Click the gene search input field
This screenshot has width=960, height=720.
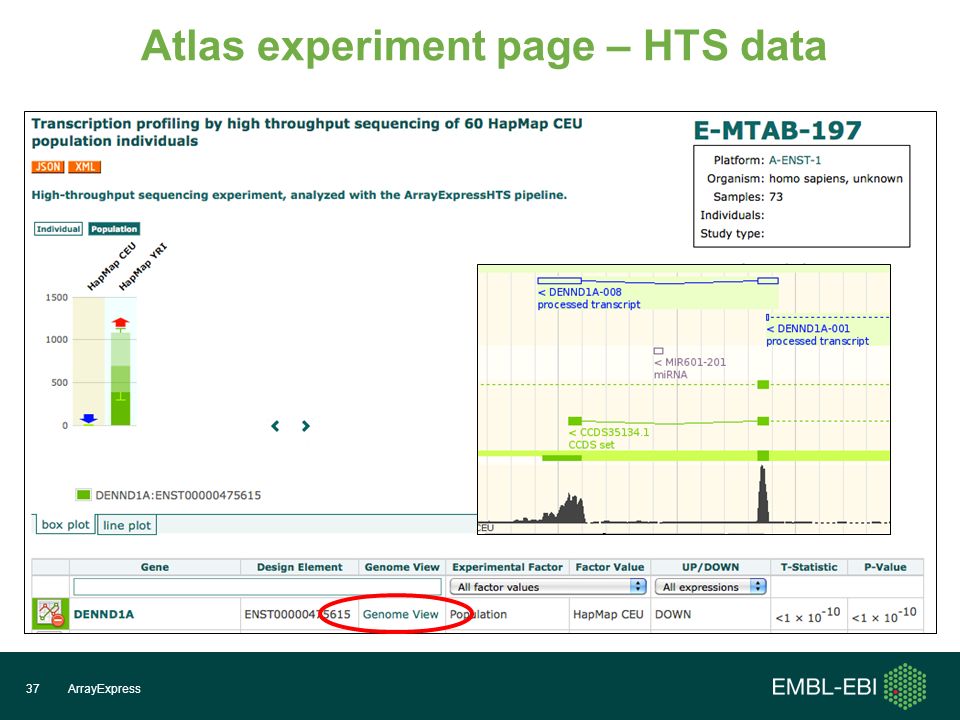pos(257,587)
